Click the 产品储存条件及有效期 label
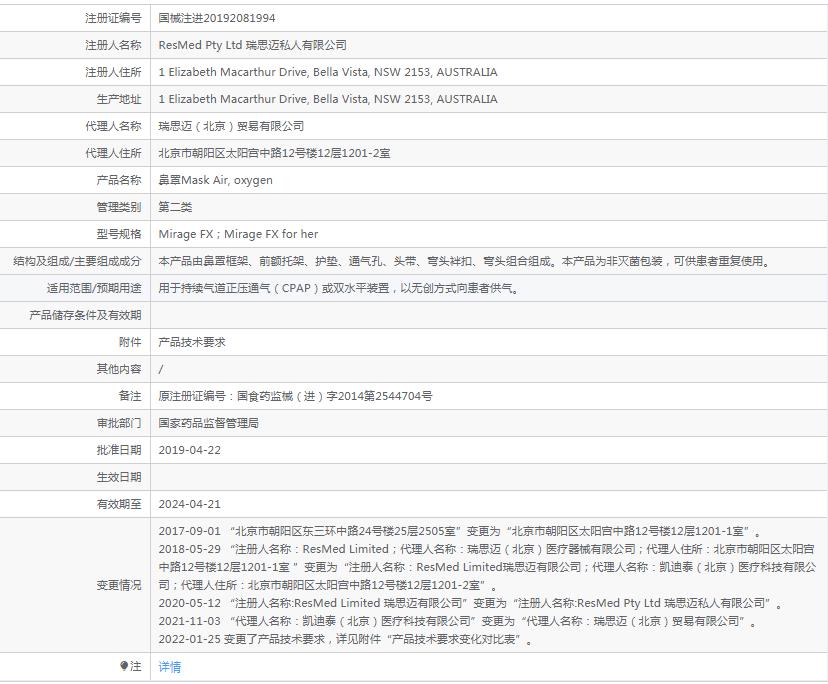 point(85,315)
